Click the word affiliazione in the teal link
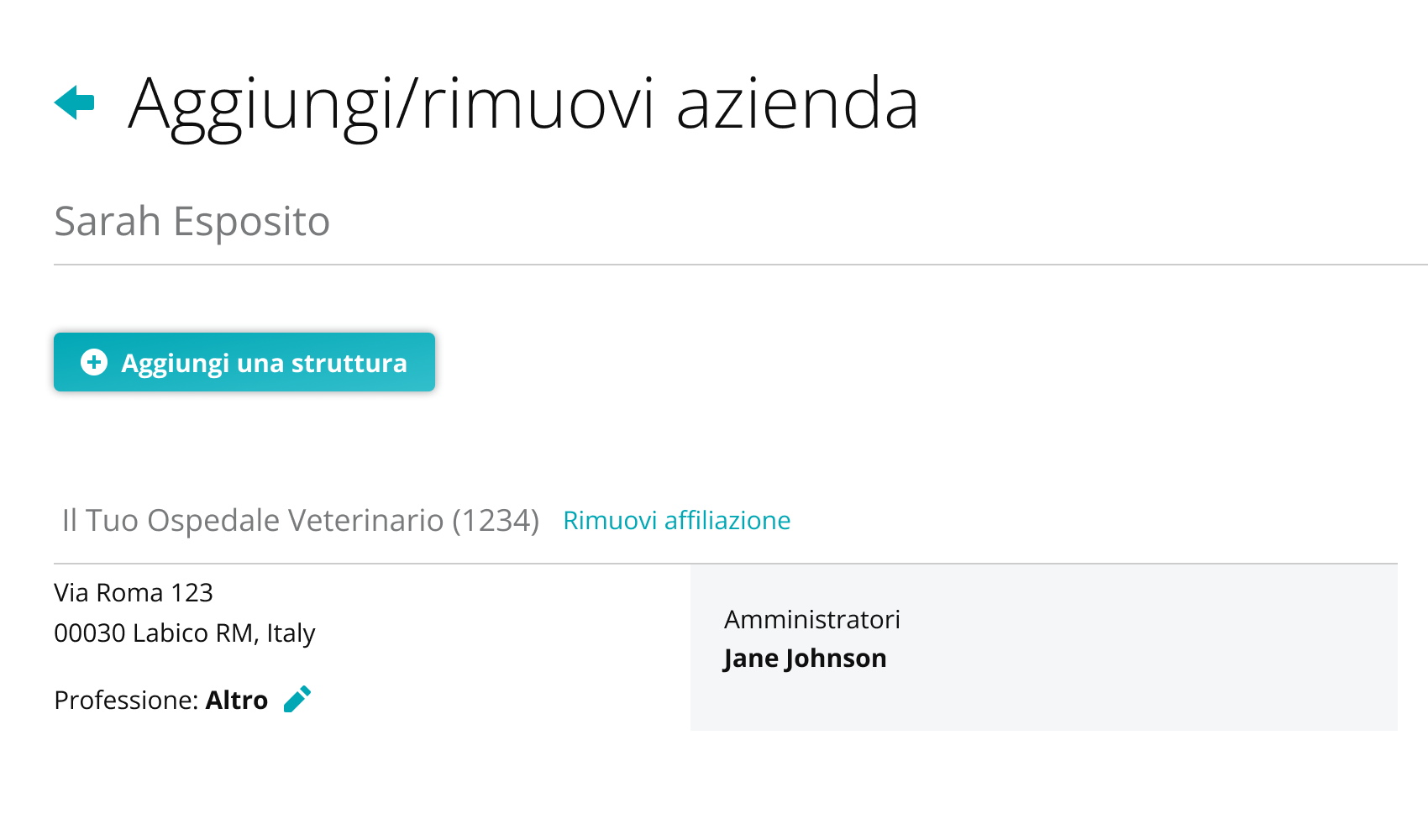1428x840 pixels. [727, 520]
